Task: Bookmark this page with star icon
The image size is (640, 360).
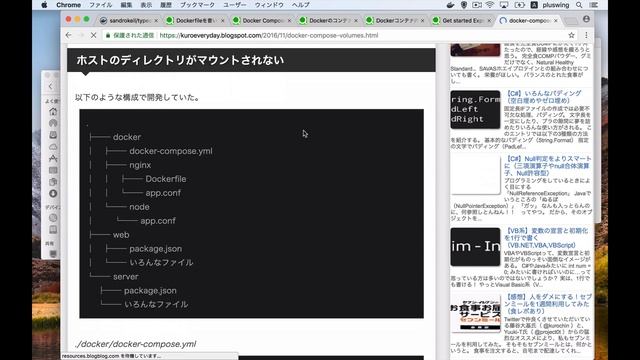Action: 571,36
